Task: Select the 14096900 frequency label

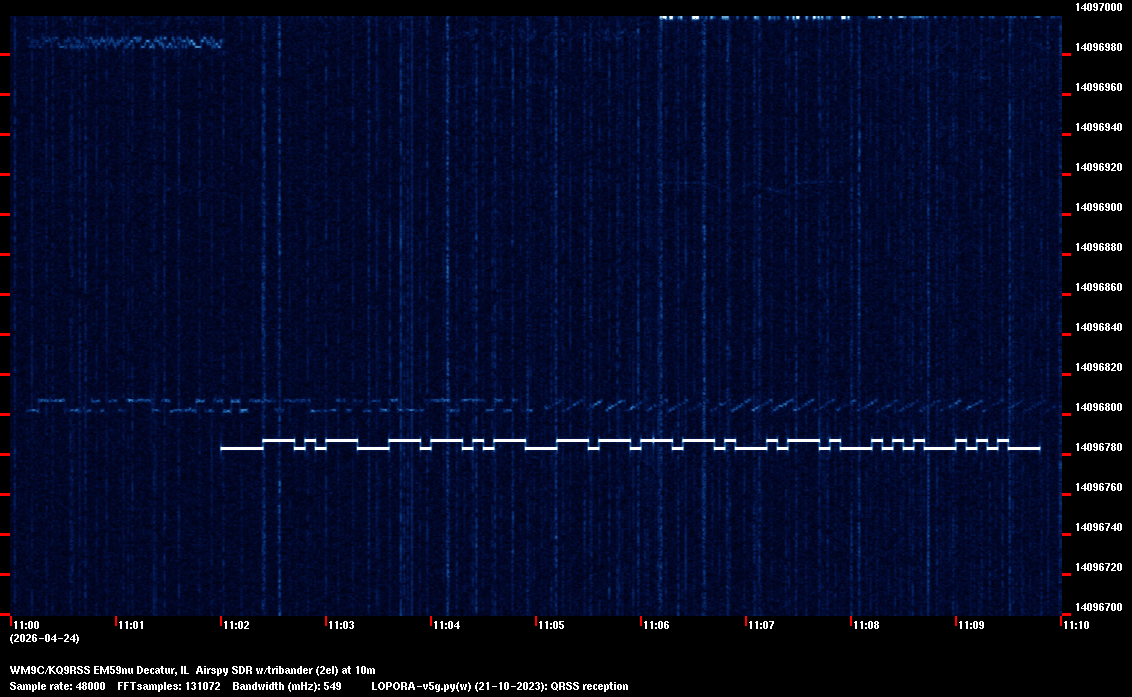Action: click(1098, 207)
